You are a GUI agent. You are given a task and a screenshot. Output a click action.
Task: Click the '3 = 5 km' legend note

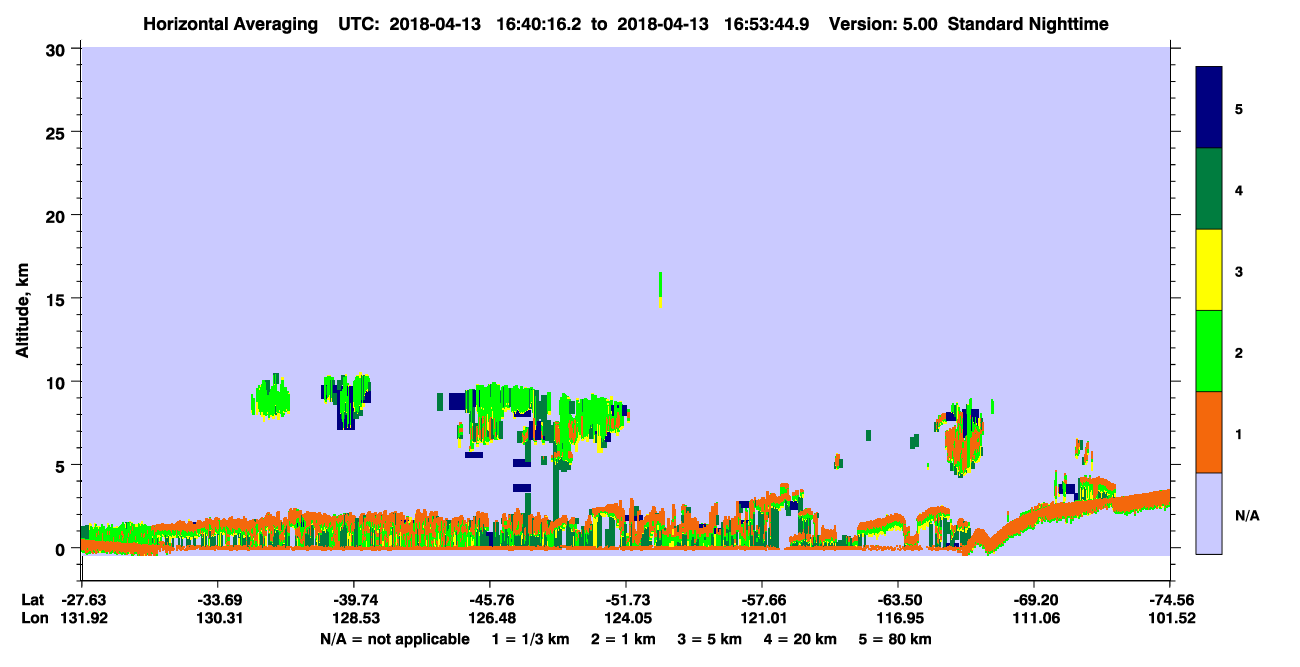pyautogui.click(x=708, y=638)
